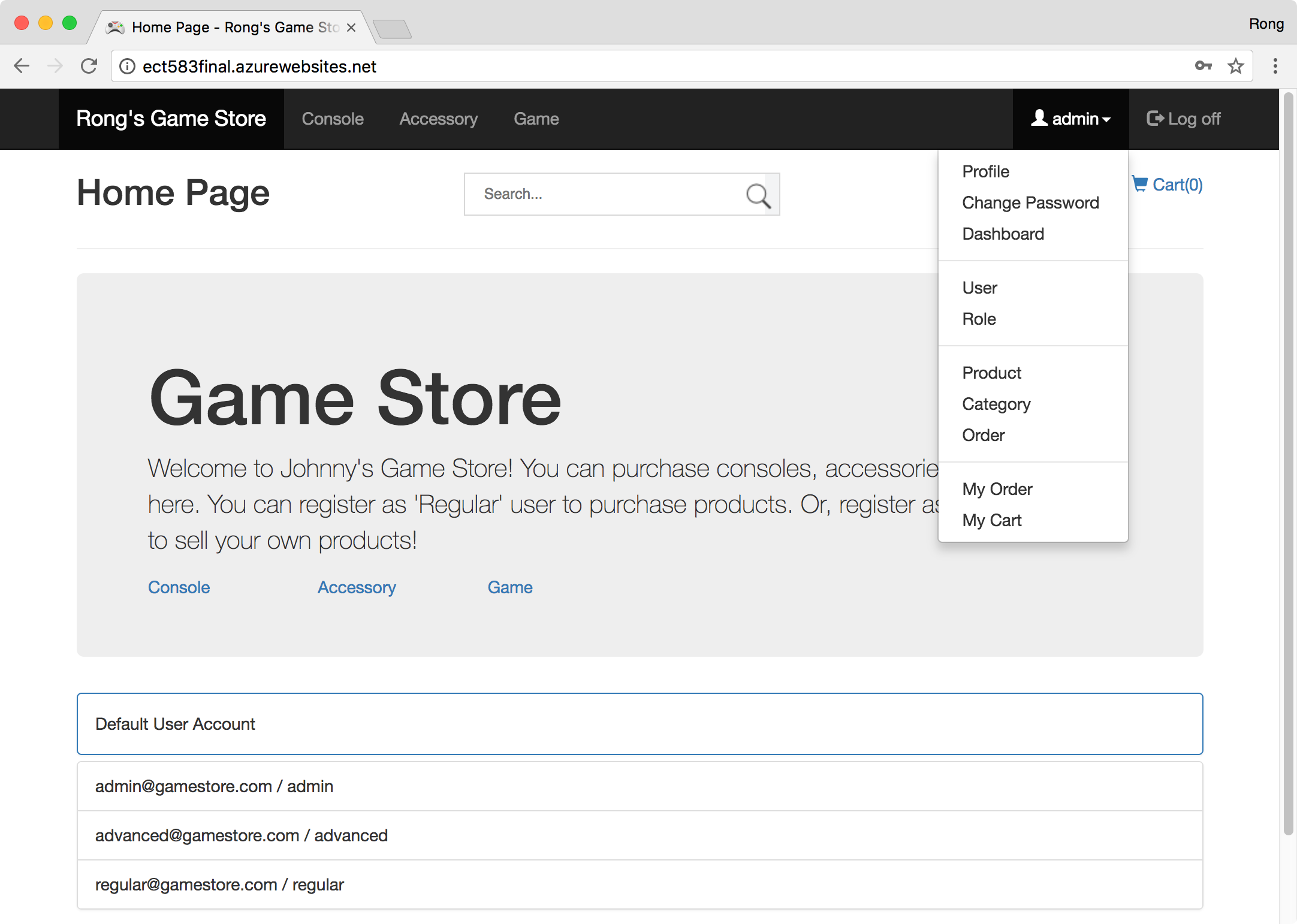
Task: Click the Rong profile name in Chrome
Action: point(1266,24)
